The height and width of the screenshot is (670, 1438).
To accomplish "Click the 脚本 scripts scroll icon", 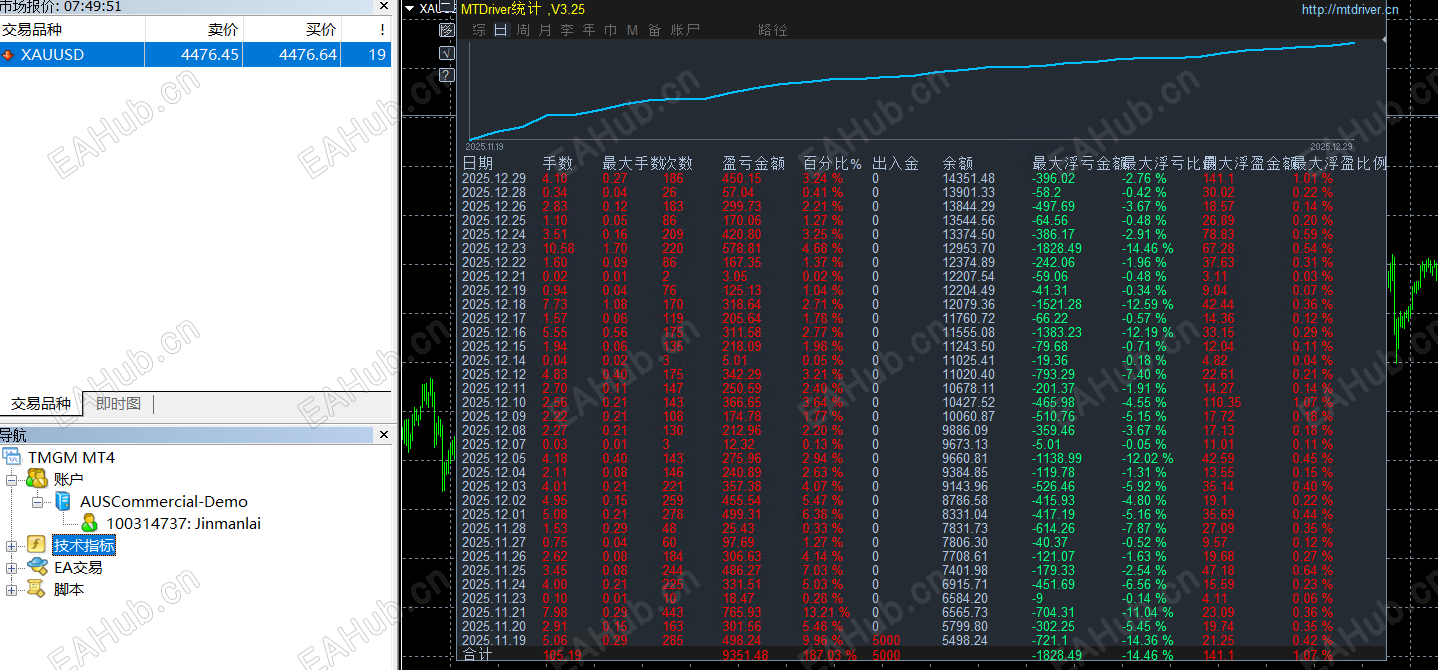I will [37, 589].
